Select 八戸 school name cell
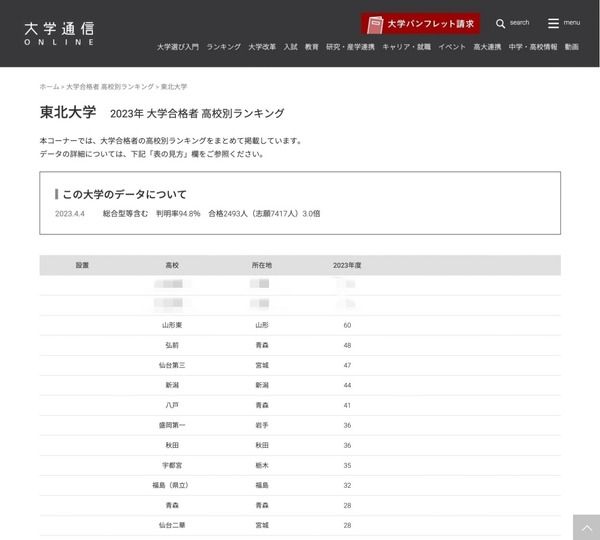 click(x=172, y=405)
